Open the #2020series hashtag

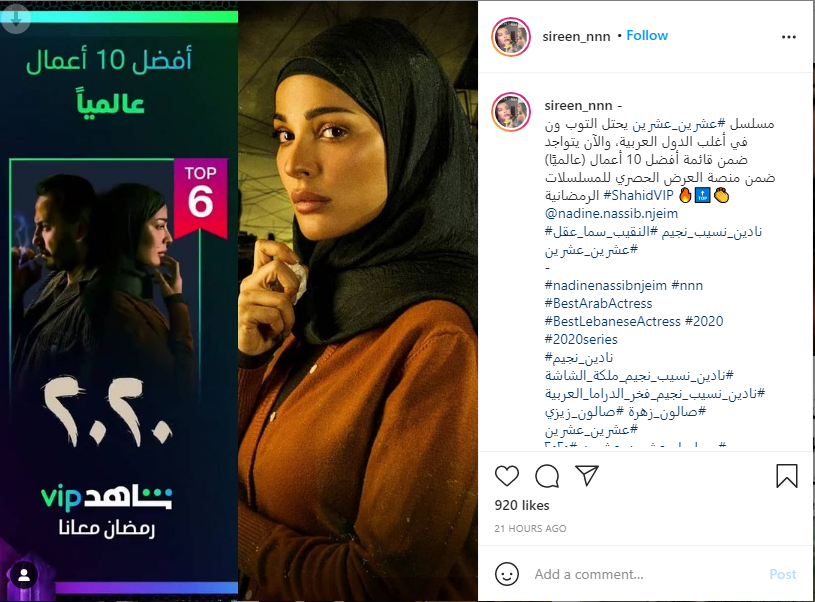[581, 339]
